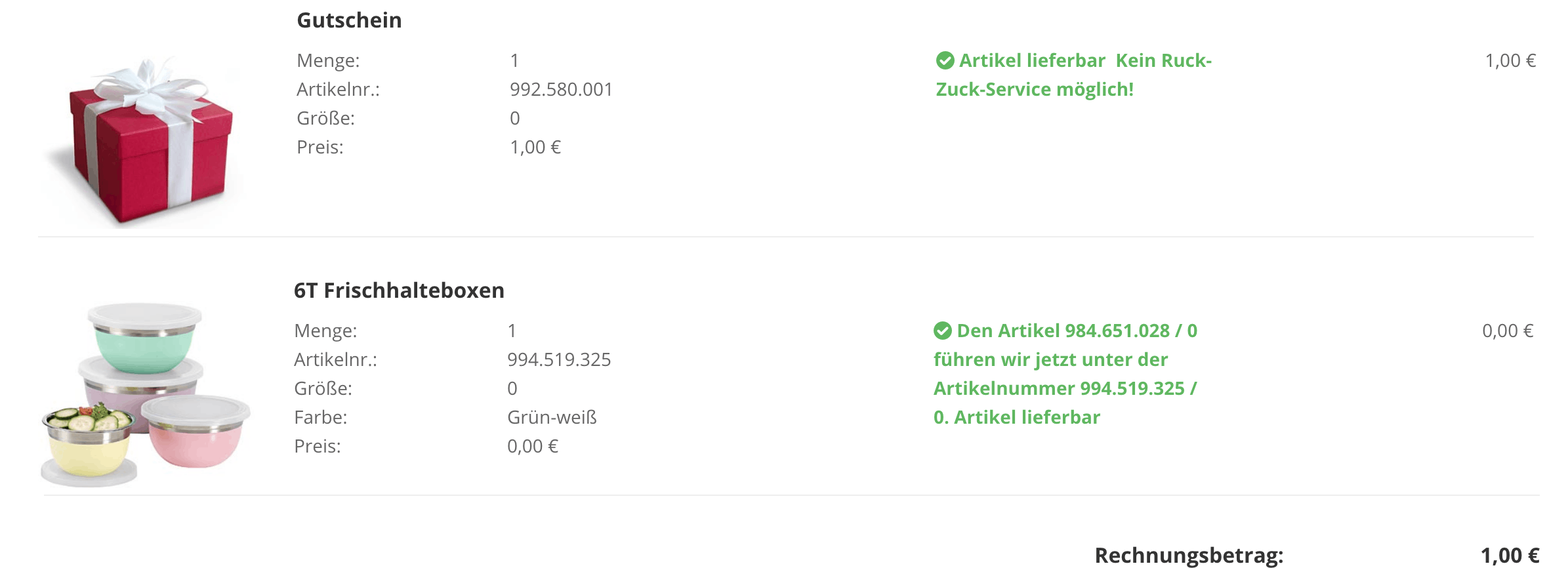Select article number 994.519.325 in details
Image resolution: width=1568 pixels, height=568 pixels.
coord(559,360)
